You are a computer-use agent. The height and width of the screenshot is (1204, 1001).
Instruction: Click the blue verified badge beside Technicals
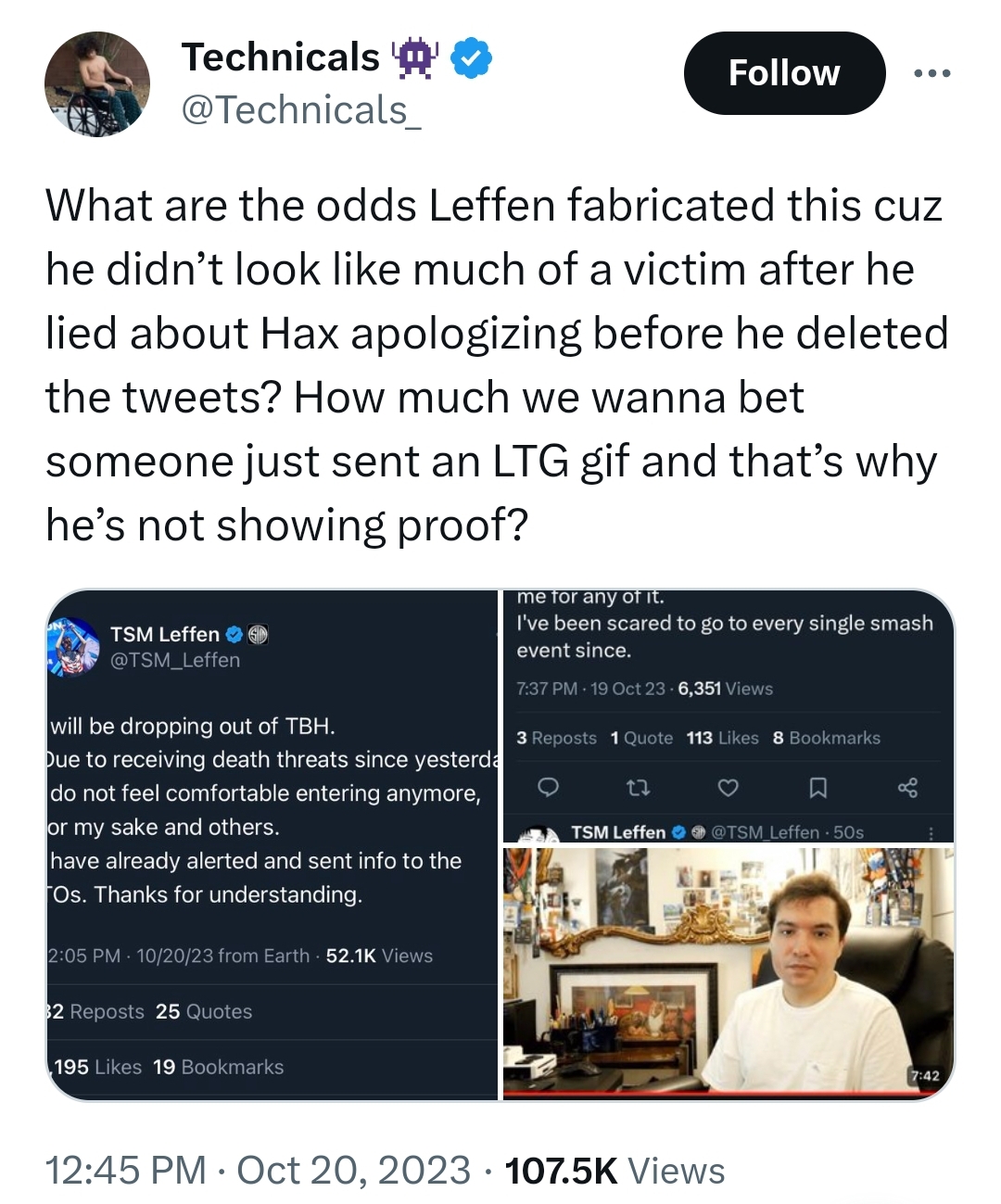point(471,58)
